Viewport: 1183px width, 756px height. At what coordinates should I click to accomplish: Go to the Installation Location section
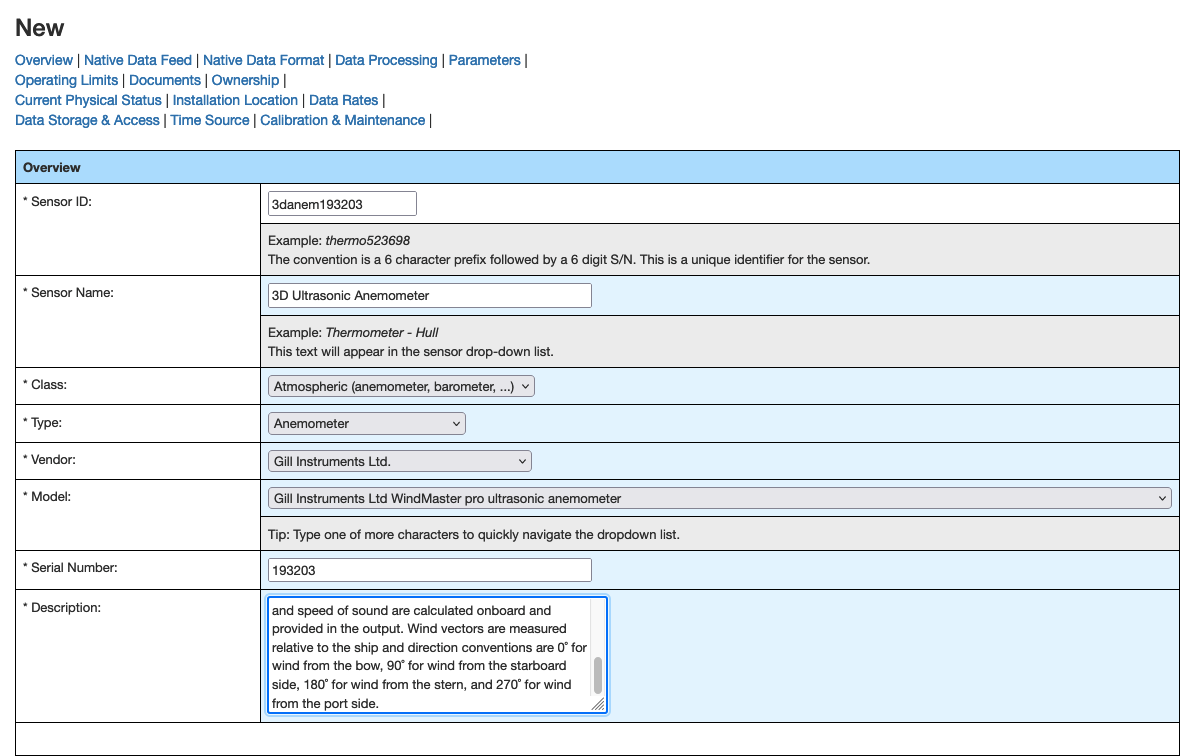point(235,100)
